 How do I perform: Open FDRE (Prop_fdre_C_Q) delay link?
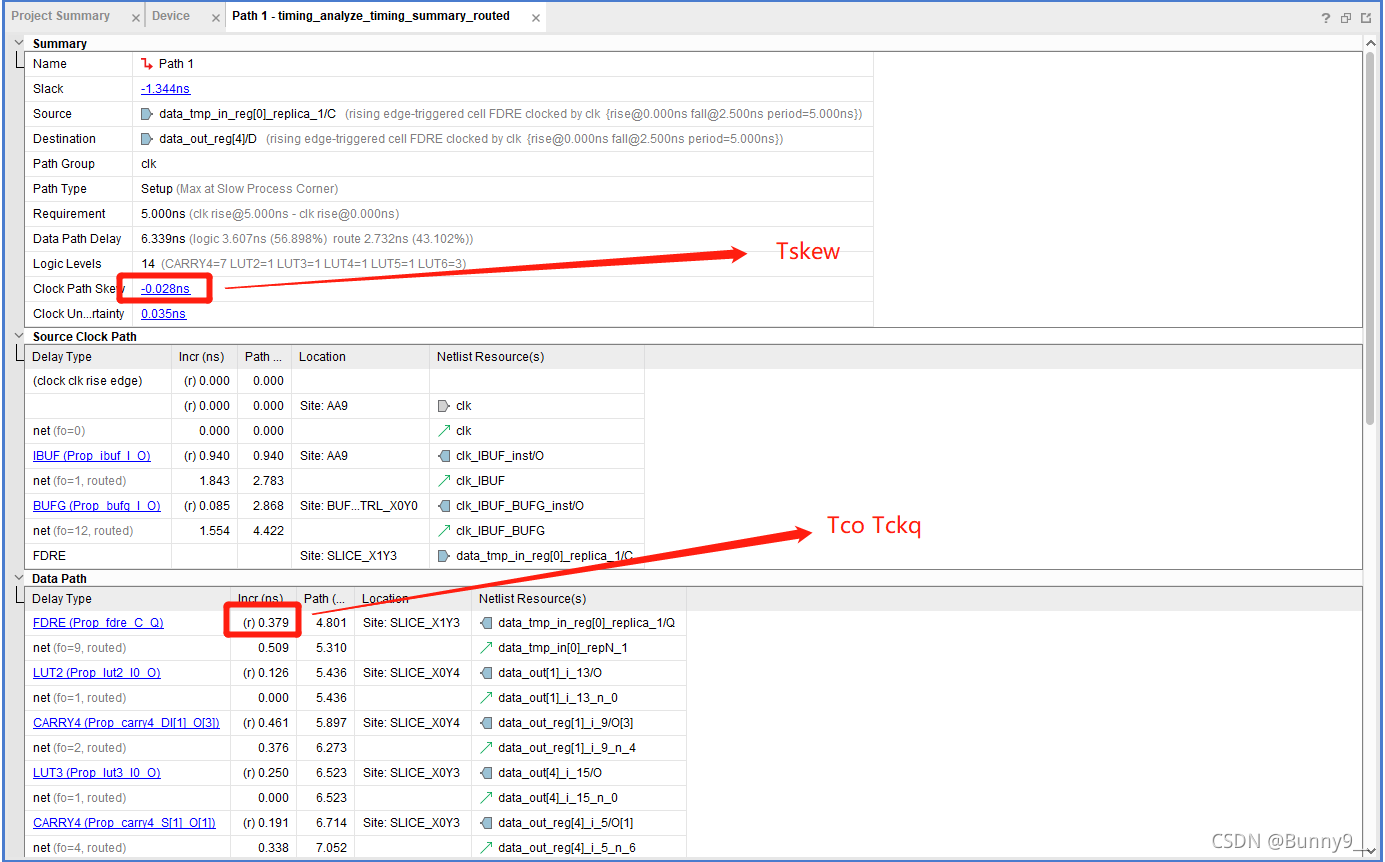tap(98, 623)
